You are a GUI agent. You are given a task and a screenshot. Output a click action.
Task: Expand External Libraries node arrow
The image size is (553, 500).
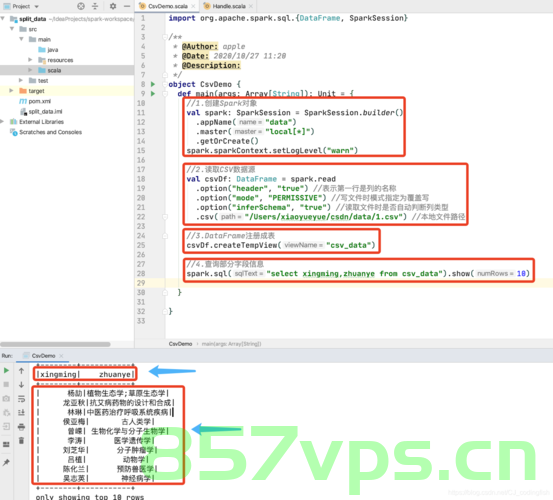coord(3,122)
